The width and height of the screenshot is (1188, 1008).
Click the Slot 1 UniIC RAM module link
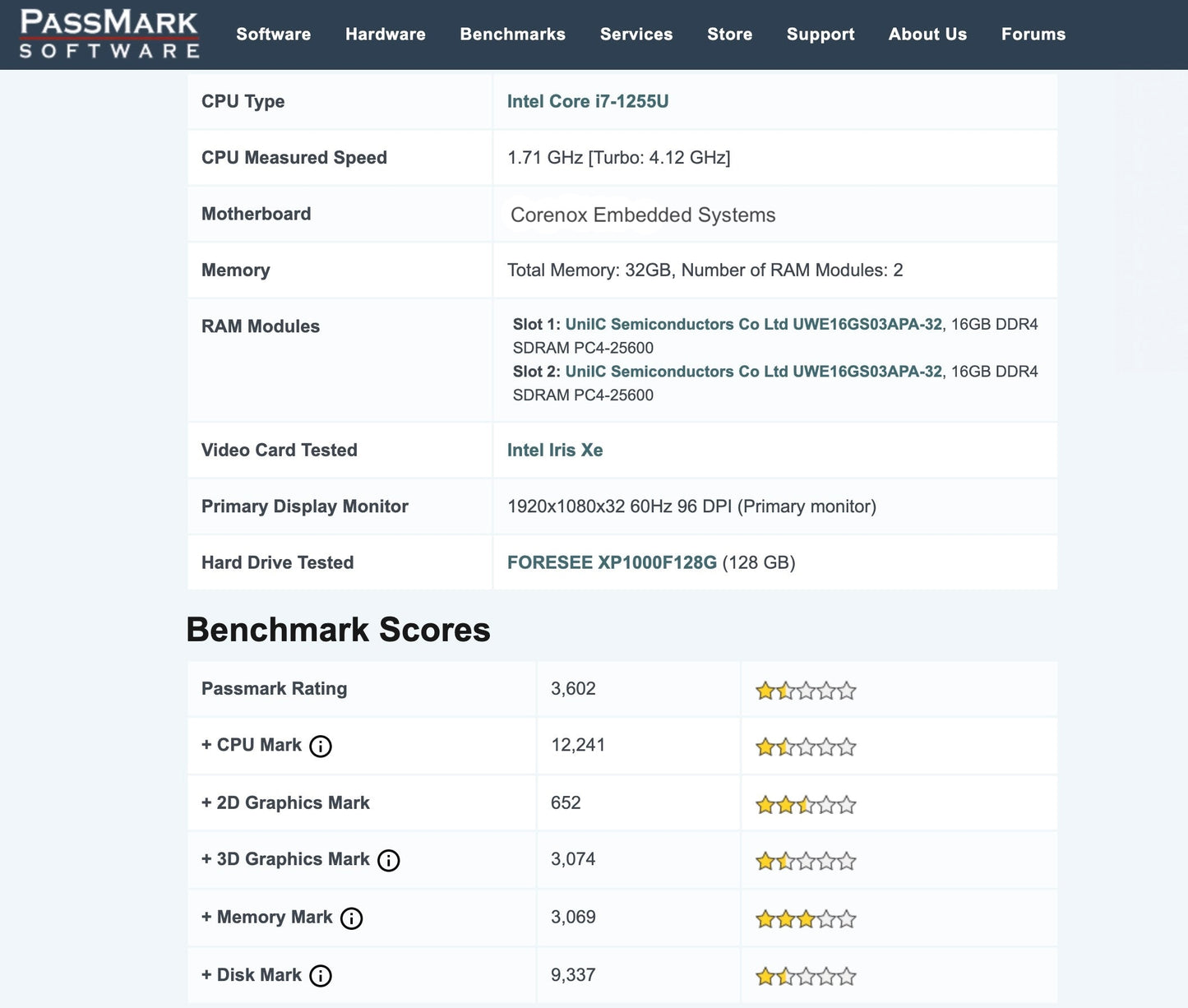tap(753, 324)
